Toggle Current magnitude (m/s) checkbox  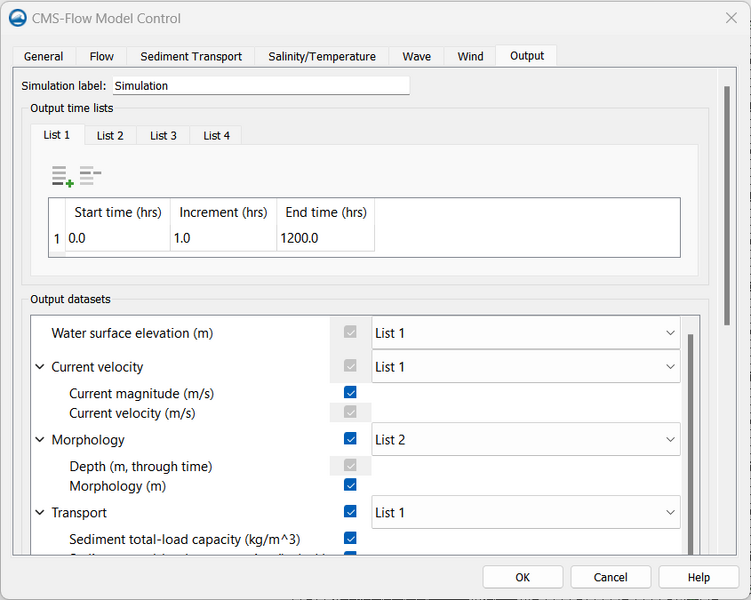click(350, 393)
